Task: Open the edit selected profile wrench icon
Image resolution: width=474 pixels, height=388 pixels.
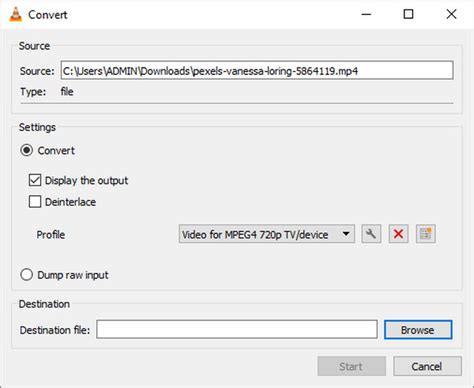Action: (371, 234)
